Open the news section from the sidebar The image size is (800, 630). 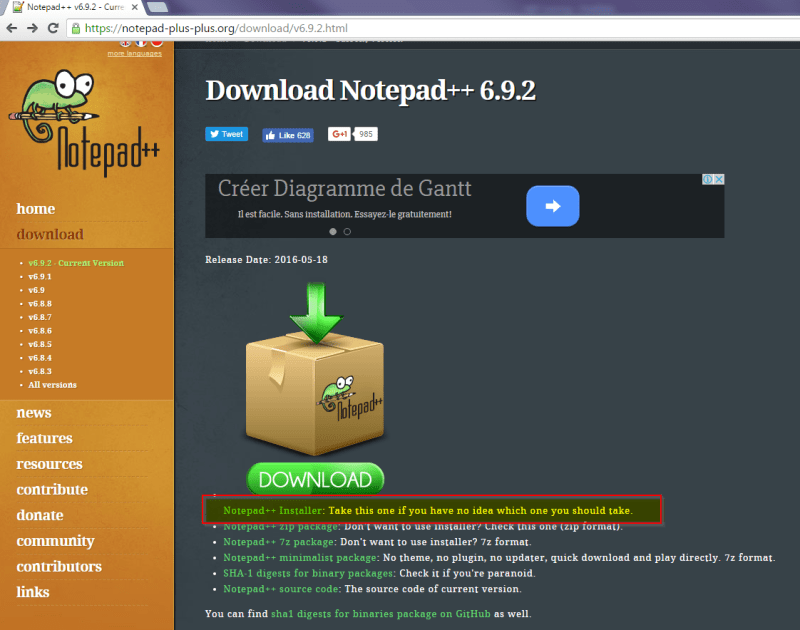[34, 412]
